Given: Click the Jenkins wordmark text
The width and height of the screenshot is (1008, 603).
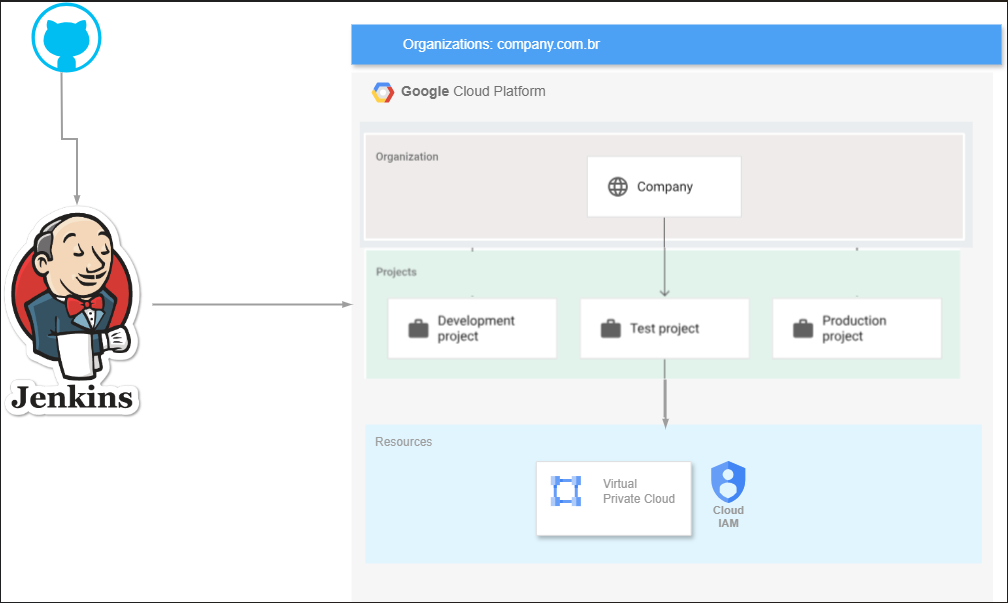Looking at the screenshot, I should [x=72, y=398].
